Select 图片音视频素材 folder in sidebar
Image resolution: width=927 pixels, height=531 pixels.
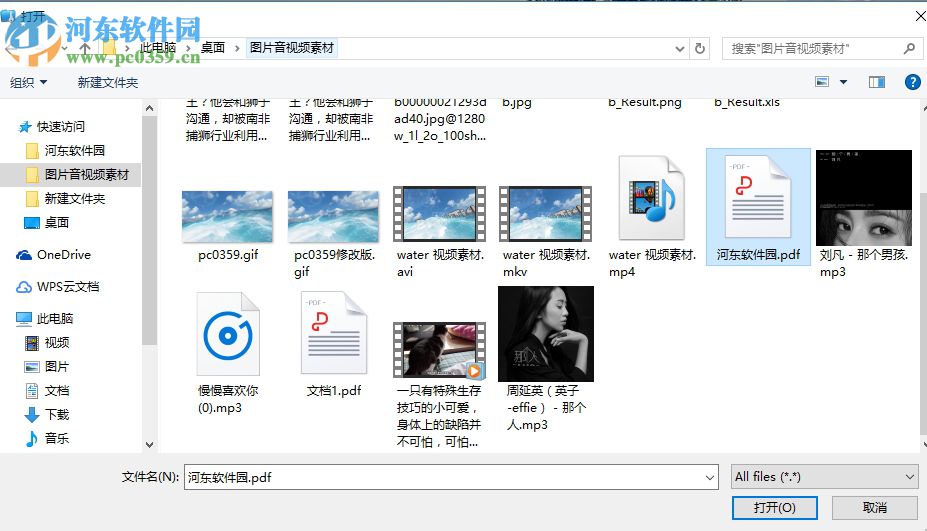click(70, 174)
